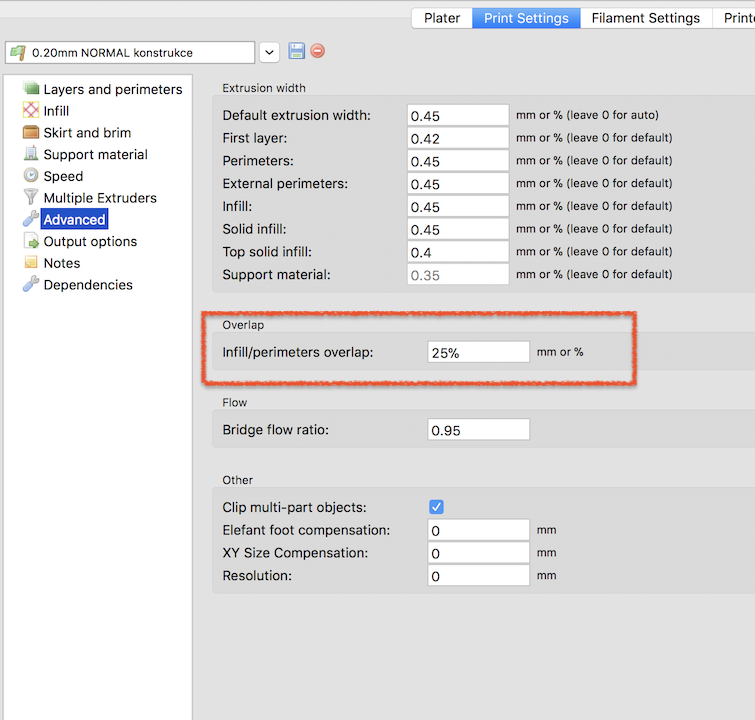Toggle Clip multi-part objects checkbox
Viewport: 755px width, 720px height.
point(436,507)
